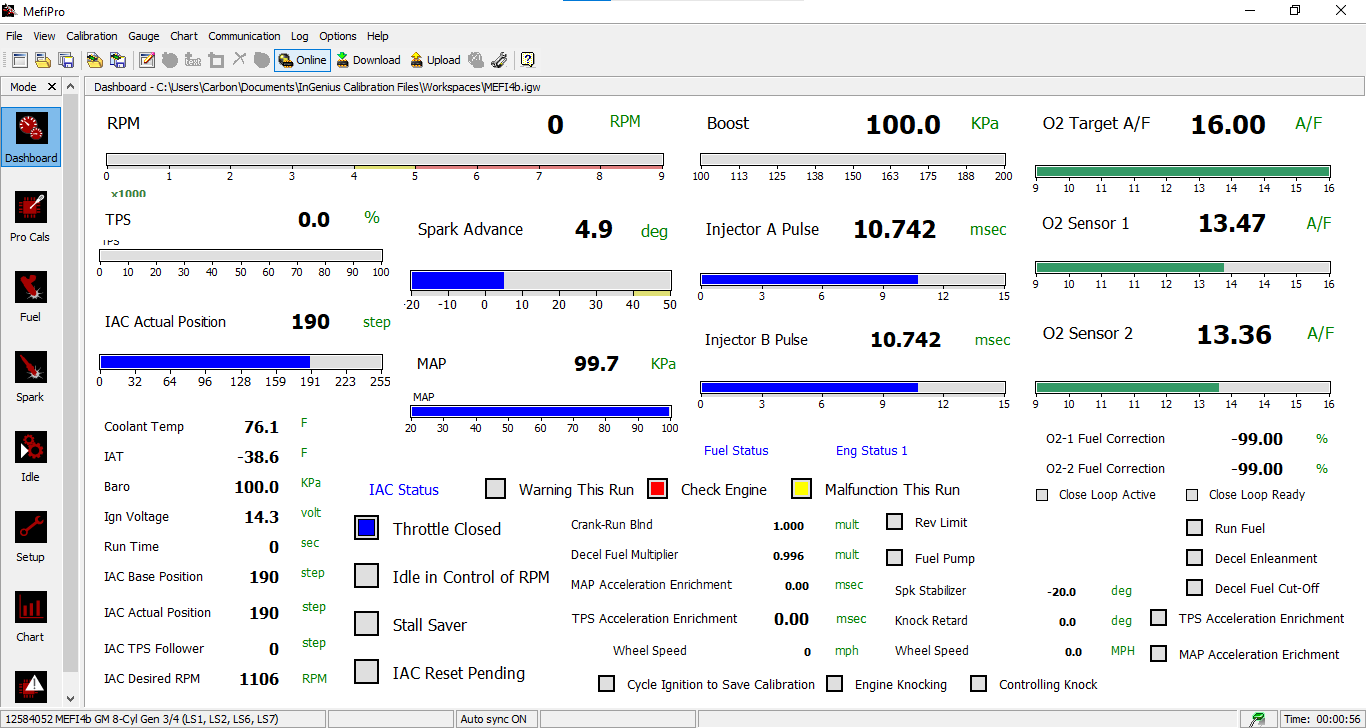The image size is (1366, 728).
Task: Open the Idle mode panel
Action: 30,456
